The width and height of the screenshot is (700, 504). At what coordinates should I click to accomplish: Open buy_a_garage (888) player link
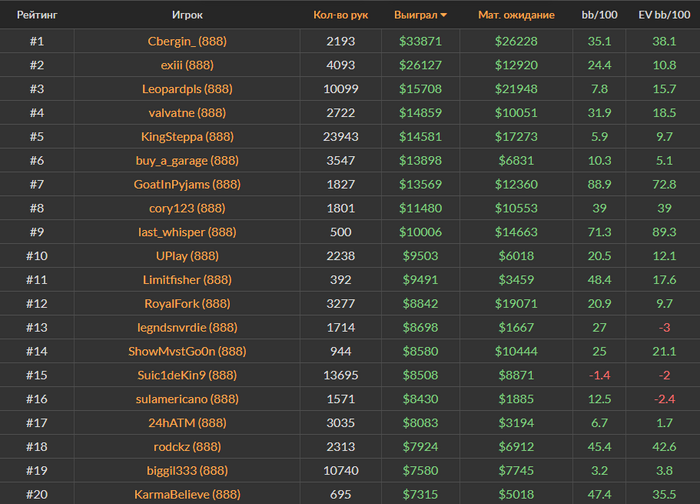(187, 161)
